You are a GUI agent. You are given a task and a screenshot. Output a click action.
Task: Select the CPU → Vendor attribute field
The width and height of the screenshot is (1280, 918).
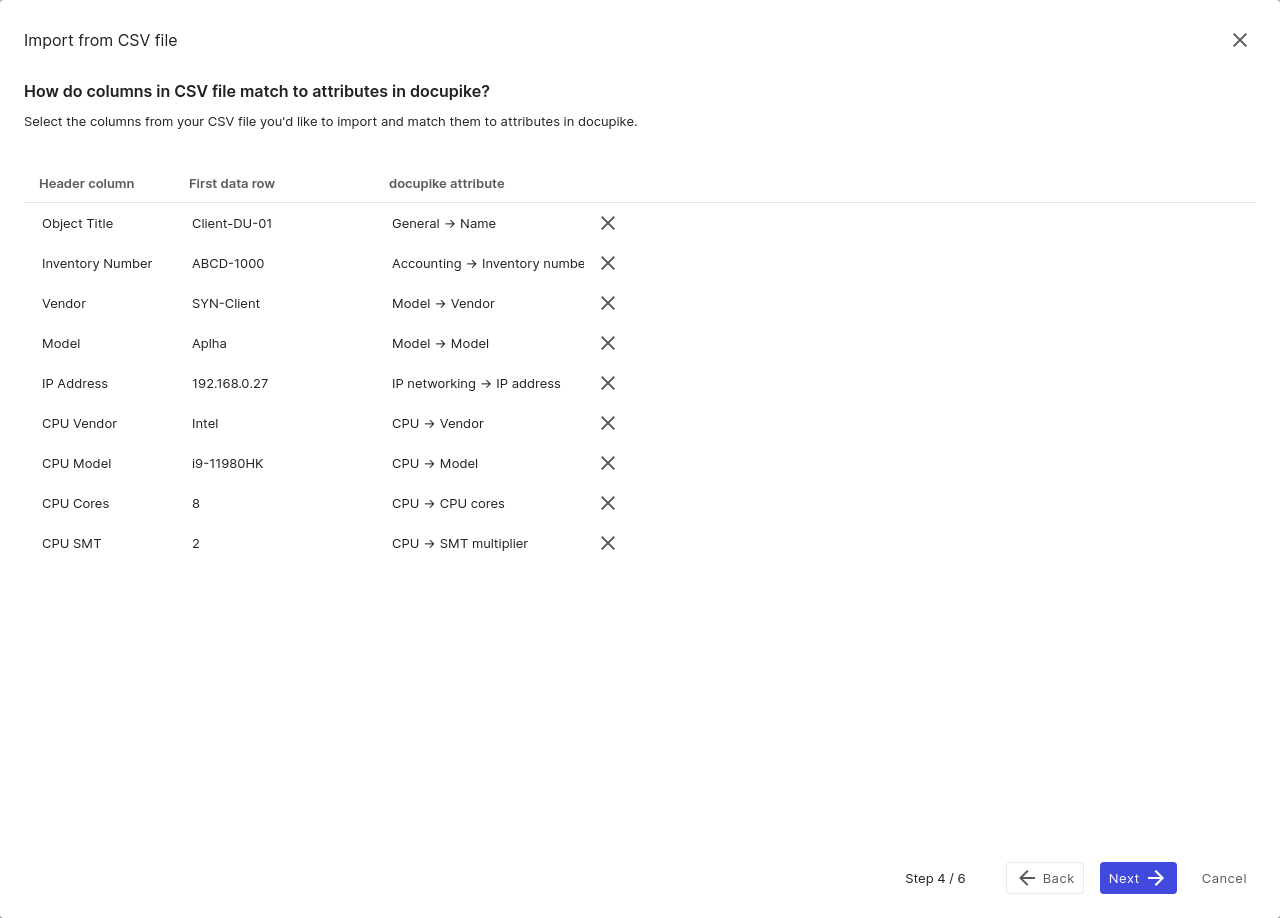click(x=487, y=423)
